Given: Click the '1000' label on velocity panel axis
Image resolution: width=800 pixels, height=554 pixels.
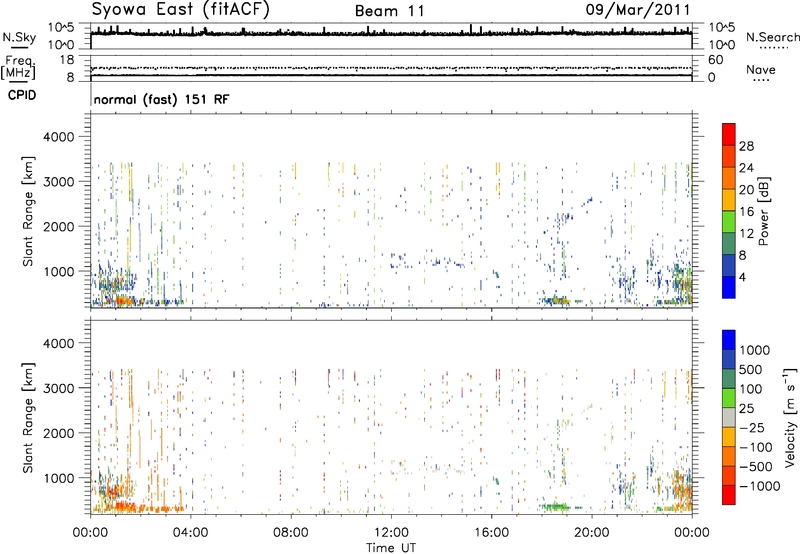Looking at the screenshot, I should pyautogui.click(x=58, y=478).
